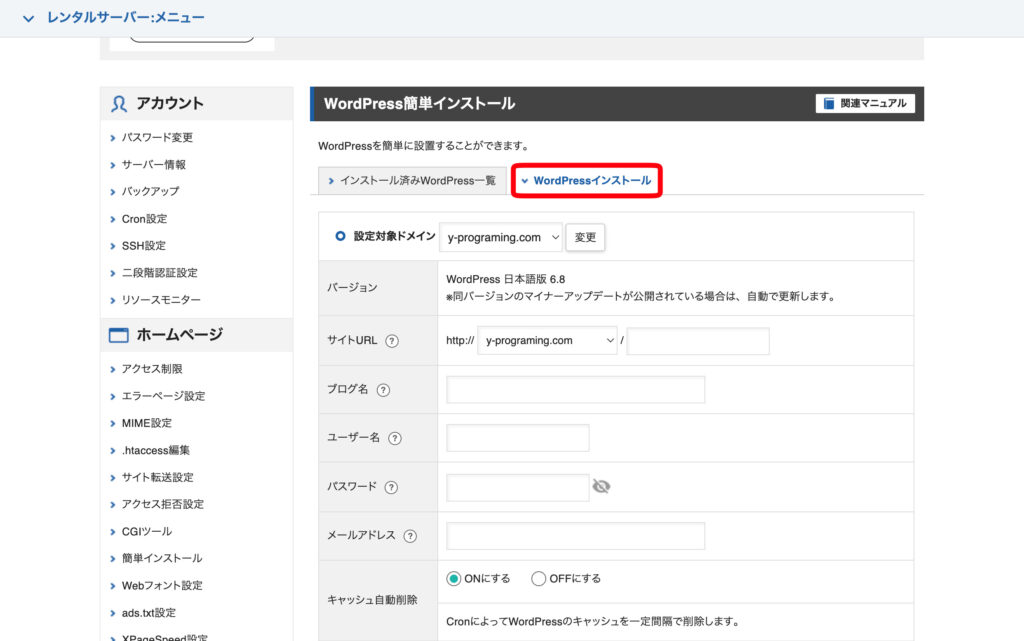Open the 設定対象ドメイン dropdown

pyautogui.click(x=501, y=237)
